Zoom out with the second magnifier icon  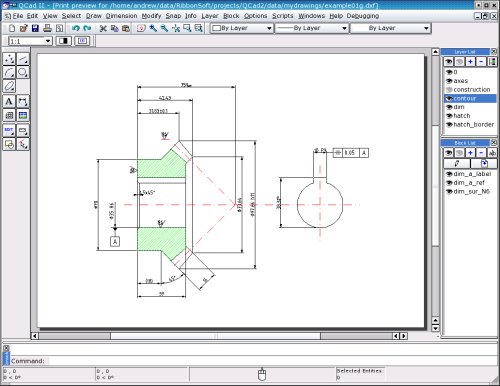(164, 28)
